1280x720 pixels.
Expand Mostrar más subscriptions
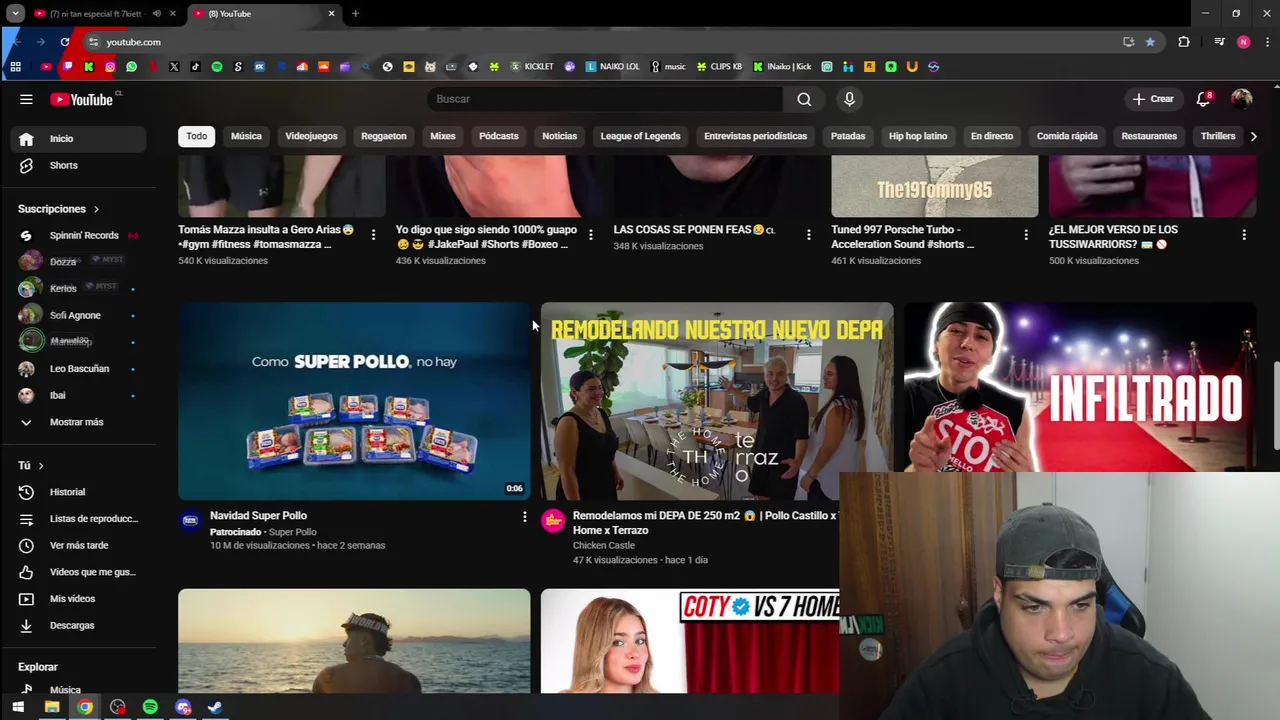77,422
